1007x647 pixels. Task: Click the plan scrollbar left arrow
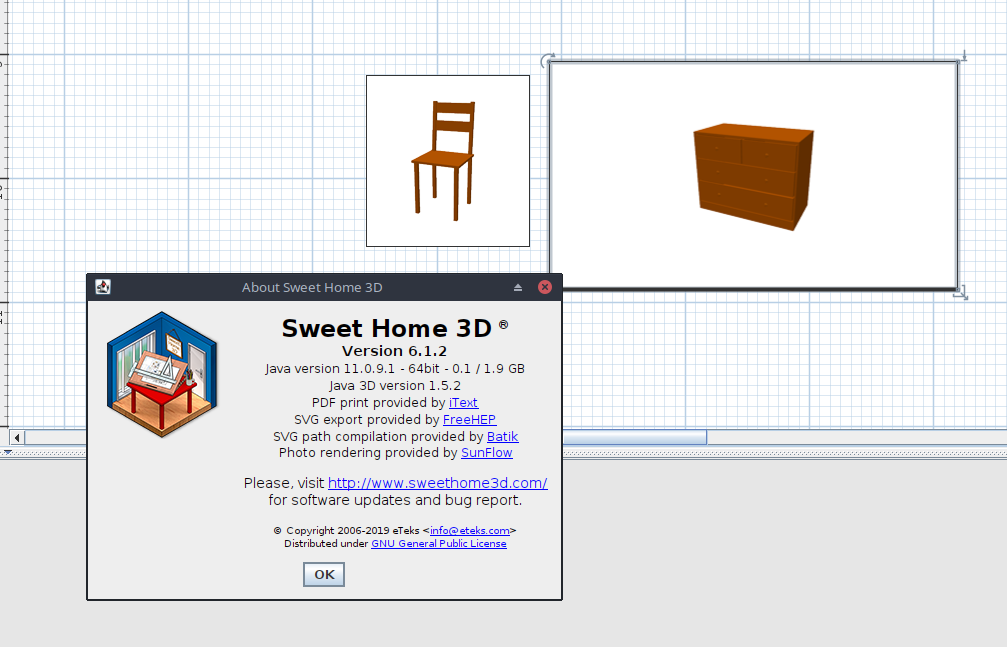pyautogui.click(x=17, y=438)
